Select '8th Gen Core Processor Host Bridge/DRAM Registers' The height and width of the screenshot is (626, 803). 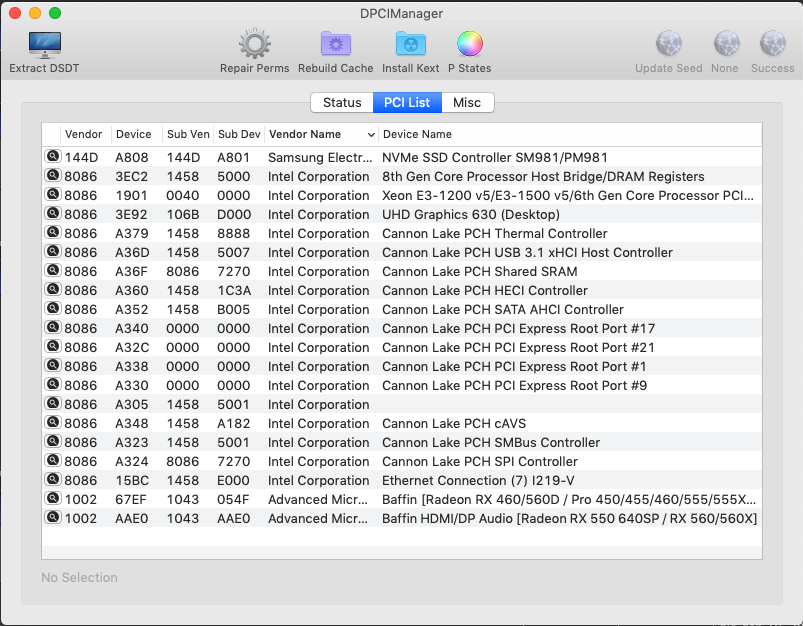(x=543, y=176)
